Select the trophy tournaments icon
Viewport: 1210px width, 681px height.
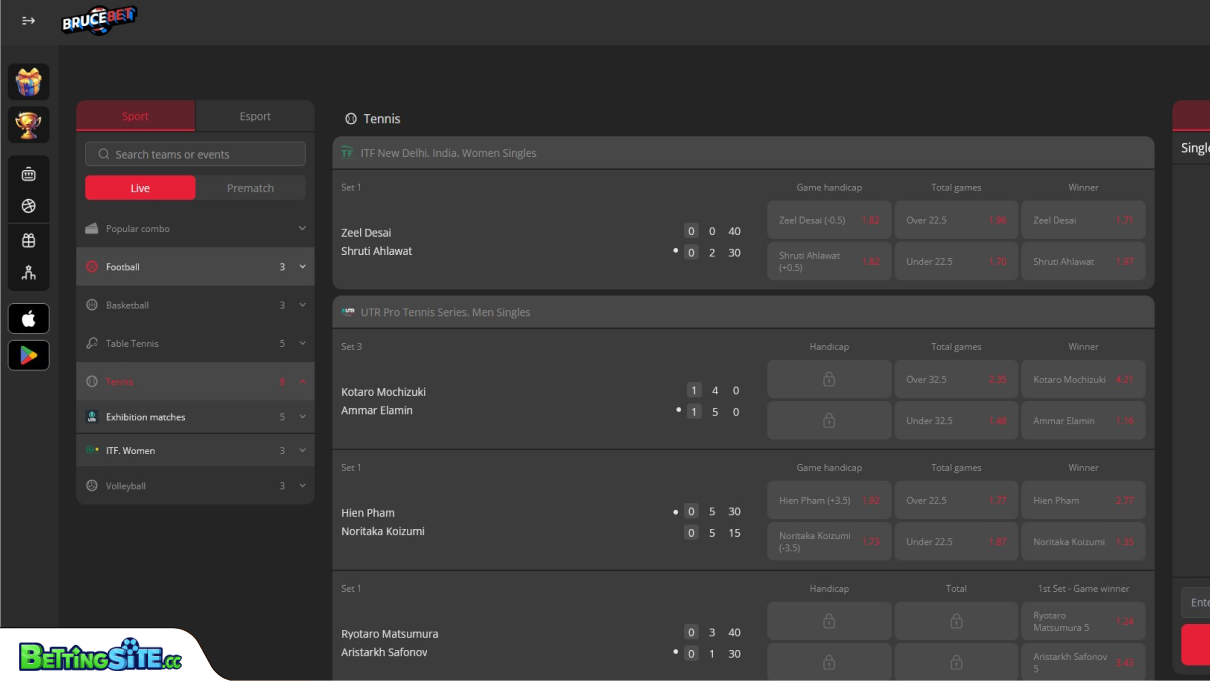(x=28, y=124)
